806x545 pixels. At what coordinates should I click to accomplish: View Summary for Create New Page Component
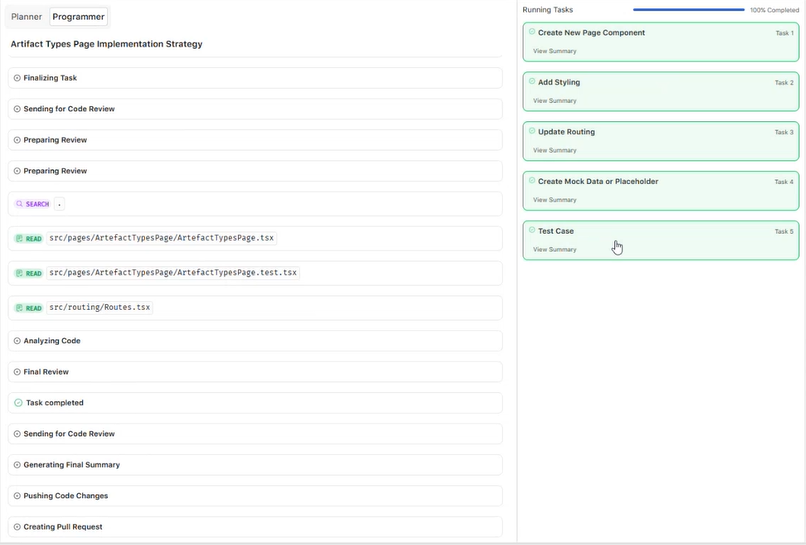(555, 51)
